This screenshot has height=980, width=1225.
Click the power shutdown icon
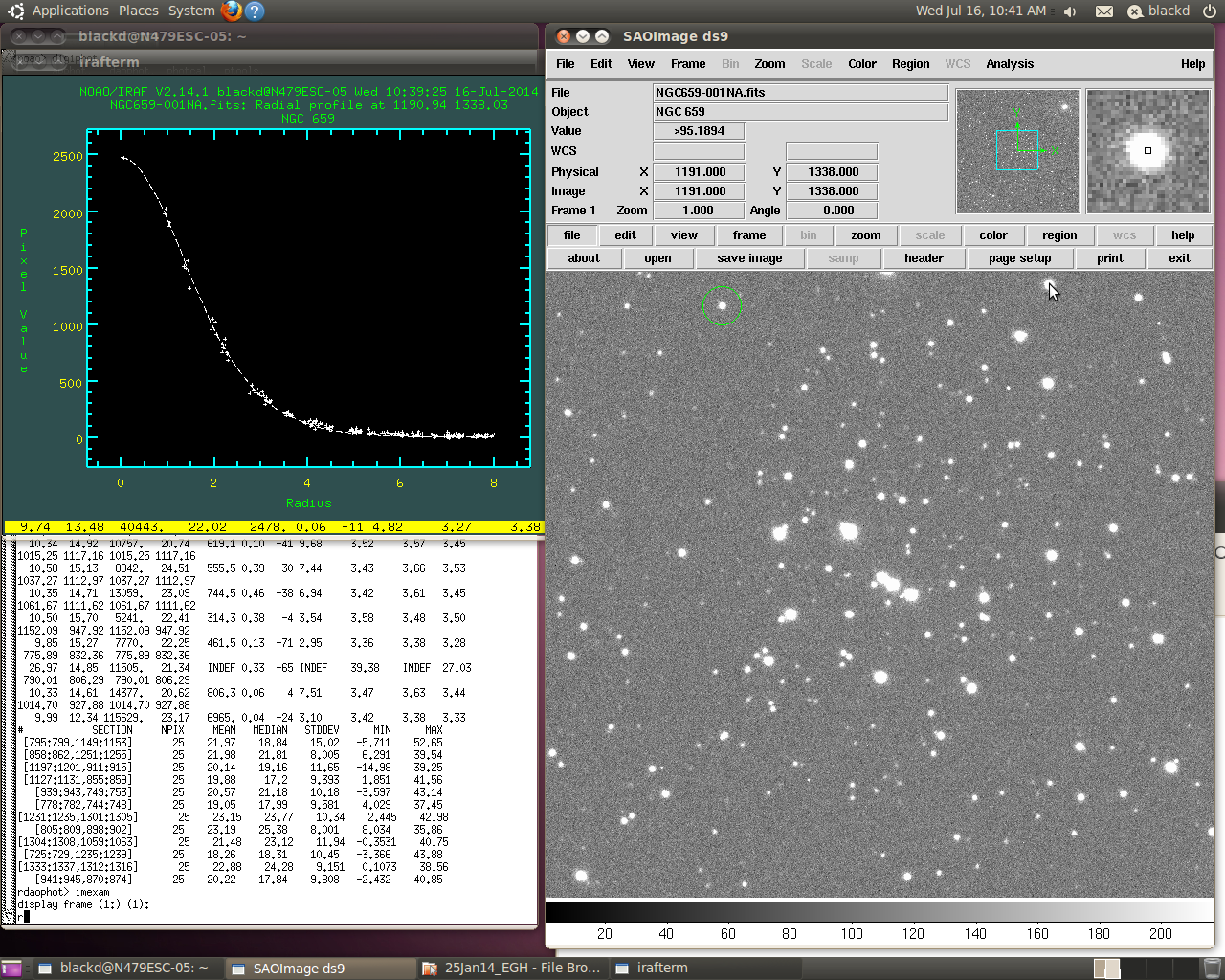click(x=1210, y=11)
